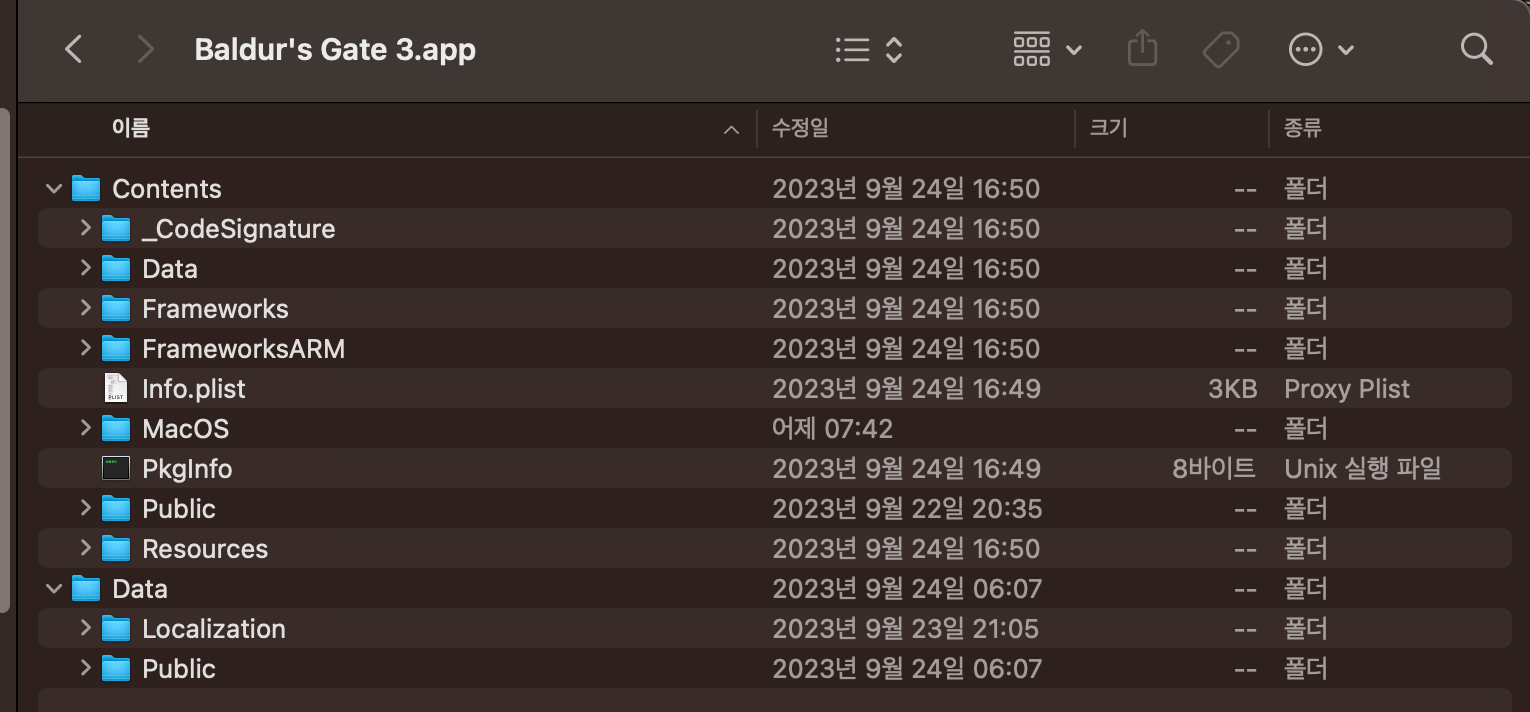Select the _CodeSignature row name
Image resolution: width=1530 pixels, height=712 pixels.
(238, 229)
